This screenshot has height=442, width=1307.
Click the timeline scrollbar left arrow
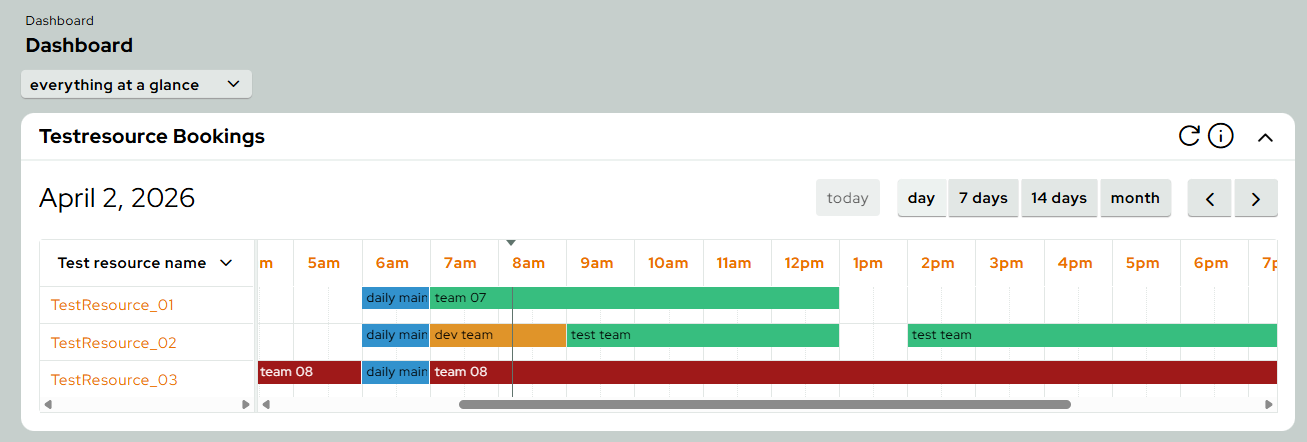coord(265,405)
